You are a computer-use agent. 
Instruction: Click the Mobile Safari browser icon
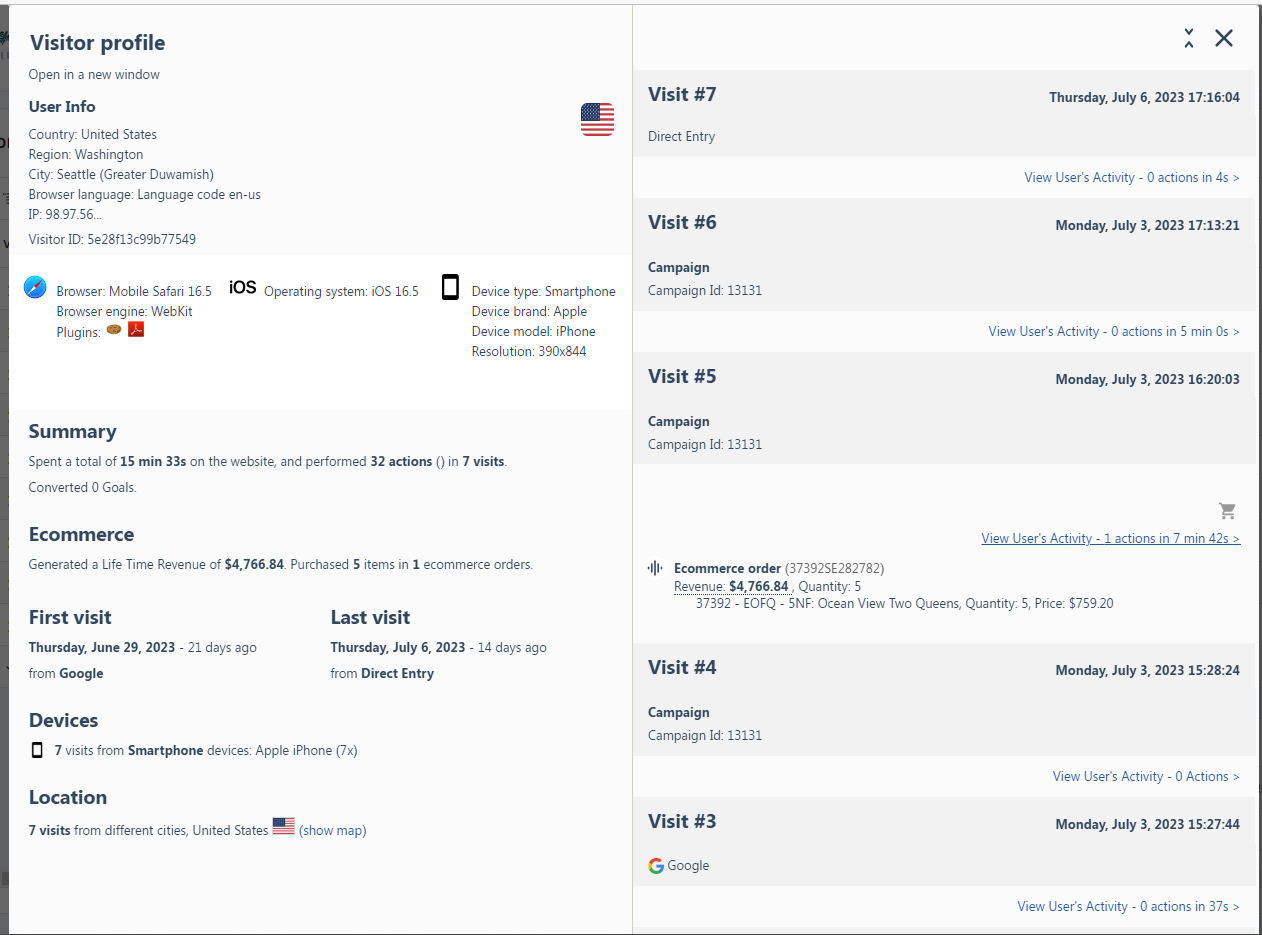pos(35,288)
